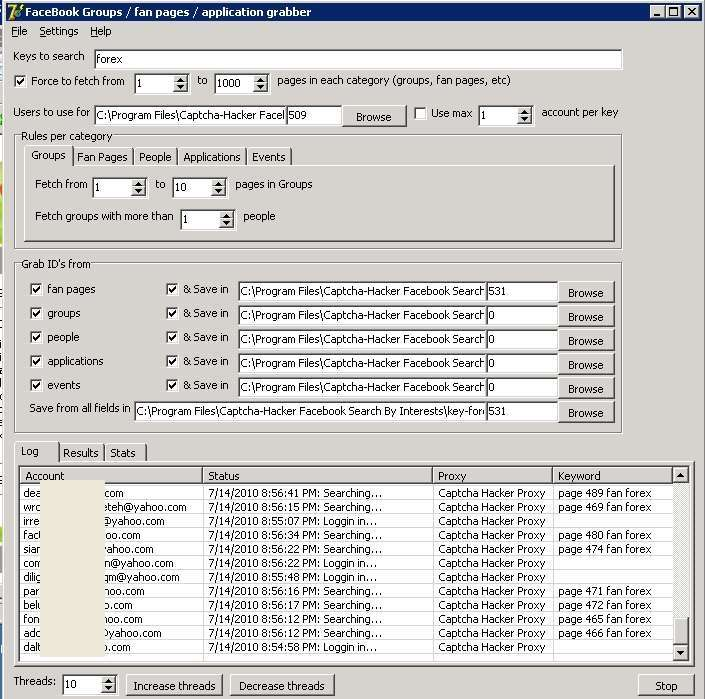Image resolution: width=705 pixels, height=699 pixels.
Task: Open the Settings menu
Action: pyautogui.click(x=58, y=31)
